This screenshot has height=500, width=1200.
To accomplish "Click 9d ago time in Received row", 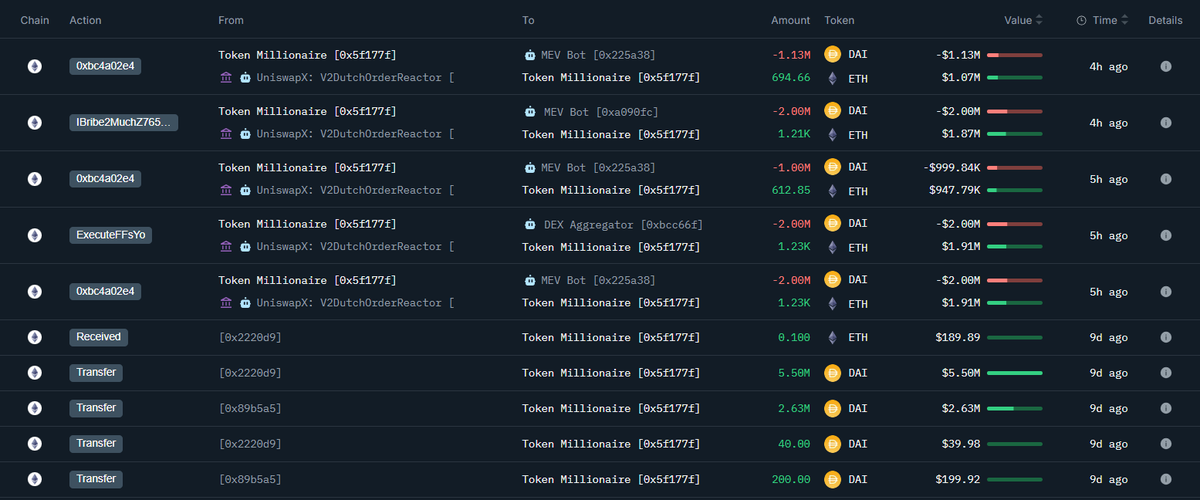I will (1109, 337).
